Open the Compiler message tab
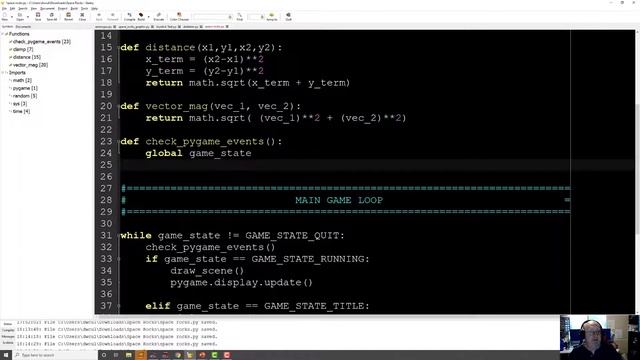 8,330
